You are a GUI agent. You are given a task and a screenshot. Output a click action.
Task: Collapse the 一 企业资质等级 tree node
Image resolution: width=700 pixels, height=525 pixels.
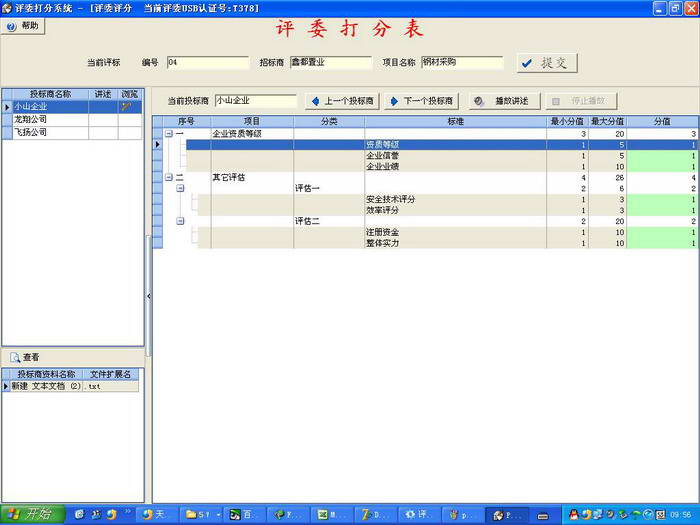point(168,133)
